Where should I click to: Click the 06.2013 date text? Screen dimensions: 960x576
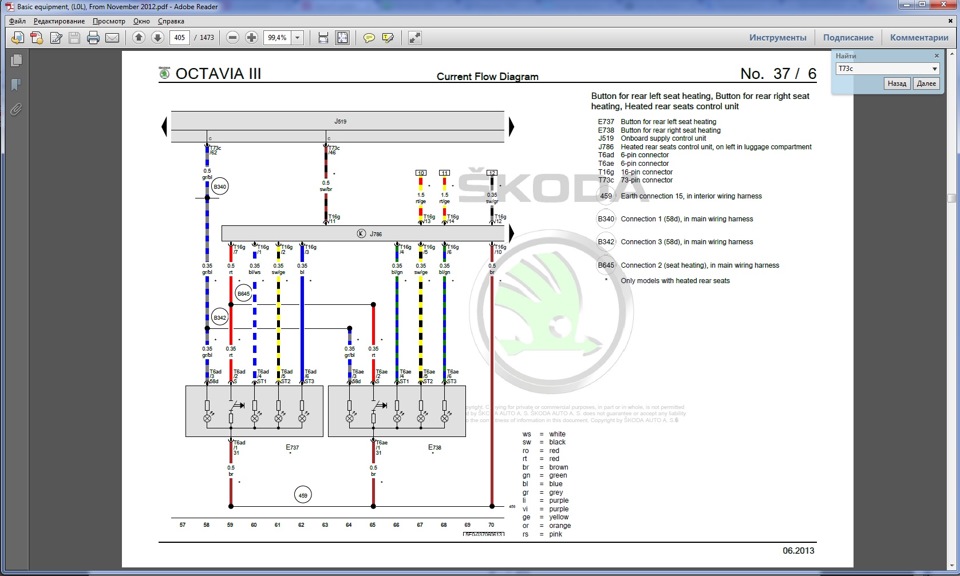click(798, 550)
